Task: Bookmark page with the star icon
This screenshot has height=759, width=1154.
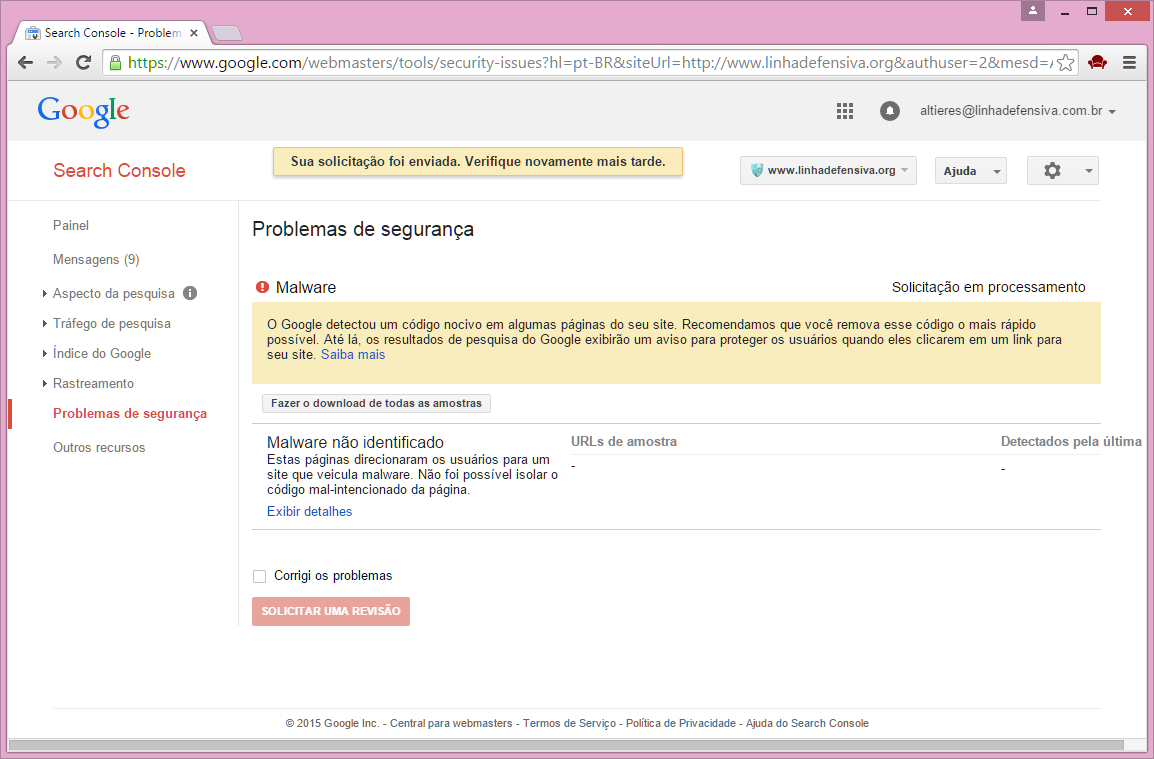Action: tap(1066, 63)
